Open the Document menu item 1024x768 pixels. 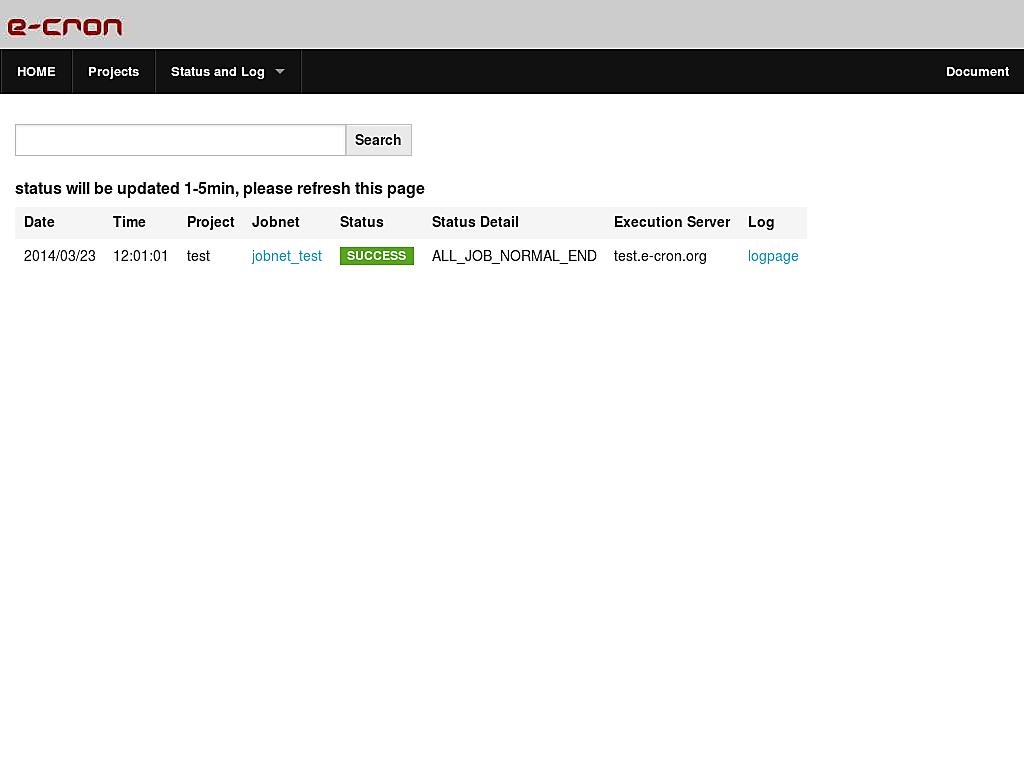pos(977,71)
